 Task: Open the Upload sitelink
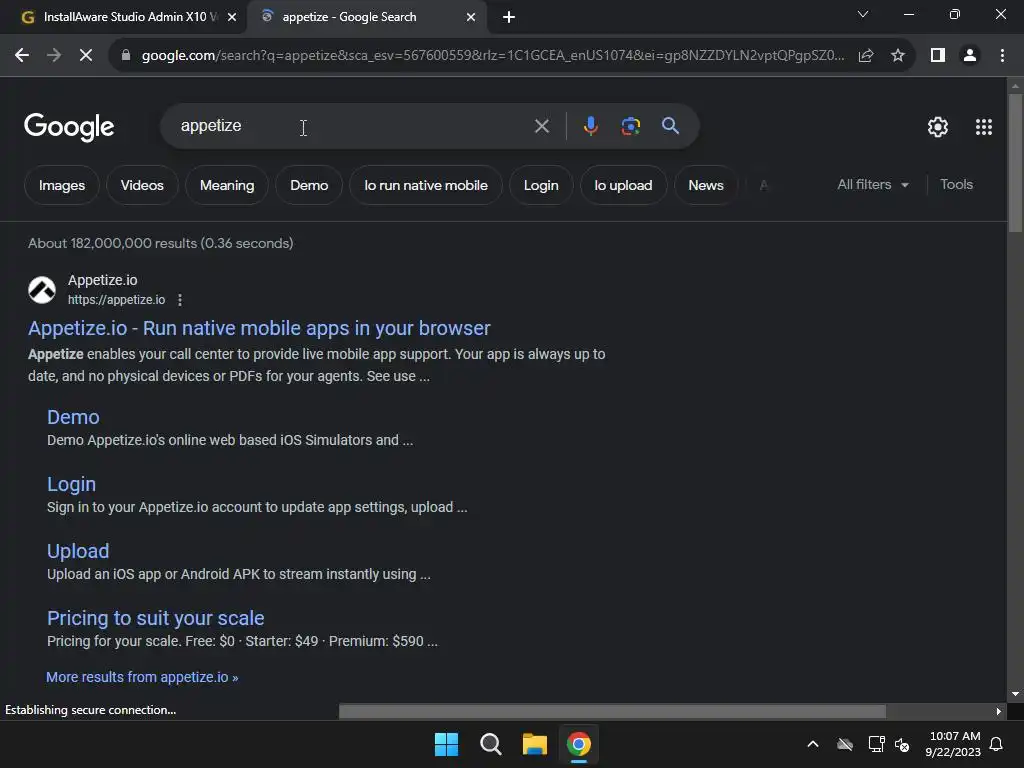[x=78, y=551]
